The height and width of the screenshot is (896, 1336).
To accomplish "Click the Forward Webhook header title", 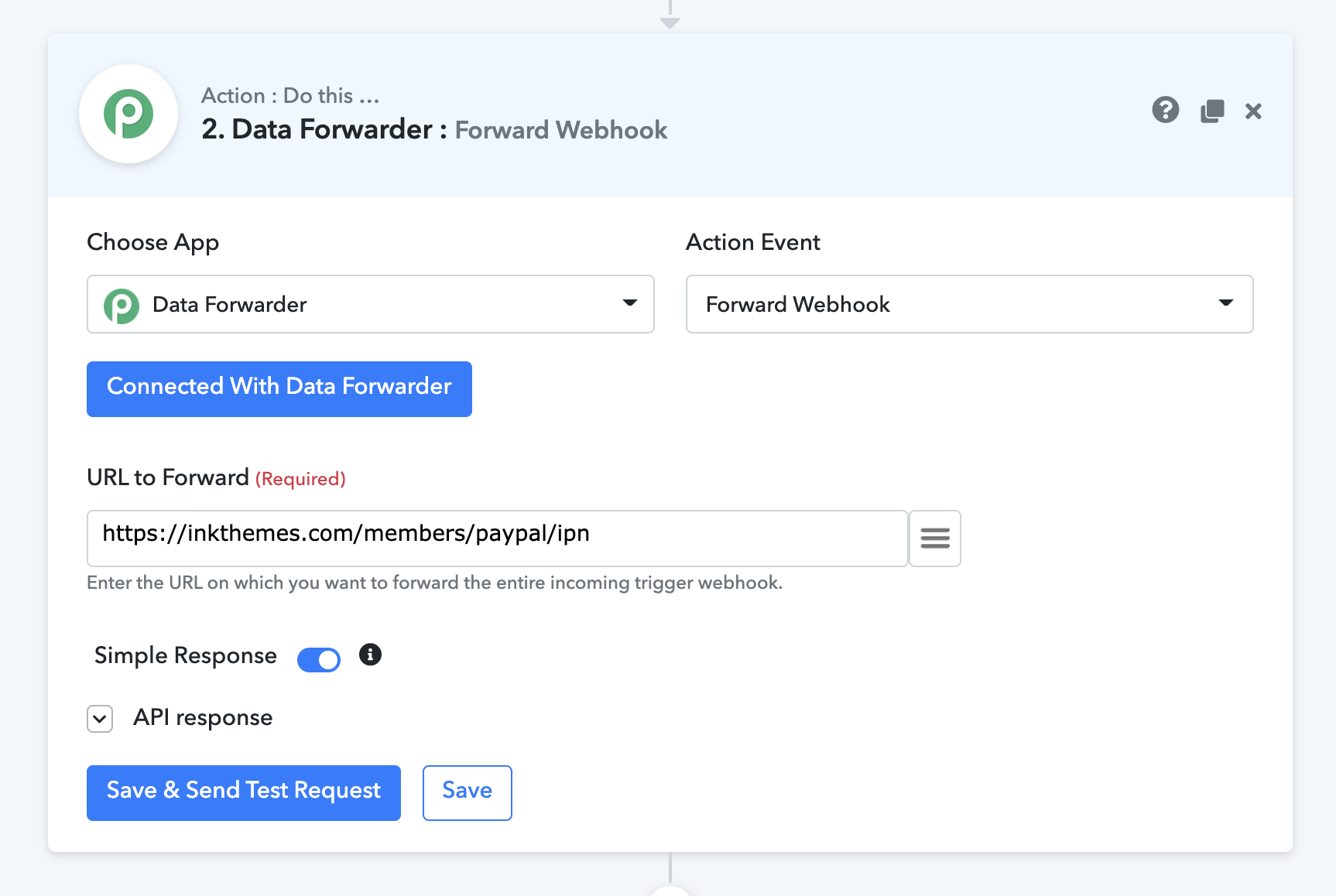I will [x=561, y=130].
